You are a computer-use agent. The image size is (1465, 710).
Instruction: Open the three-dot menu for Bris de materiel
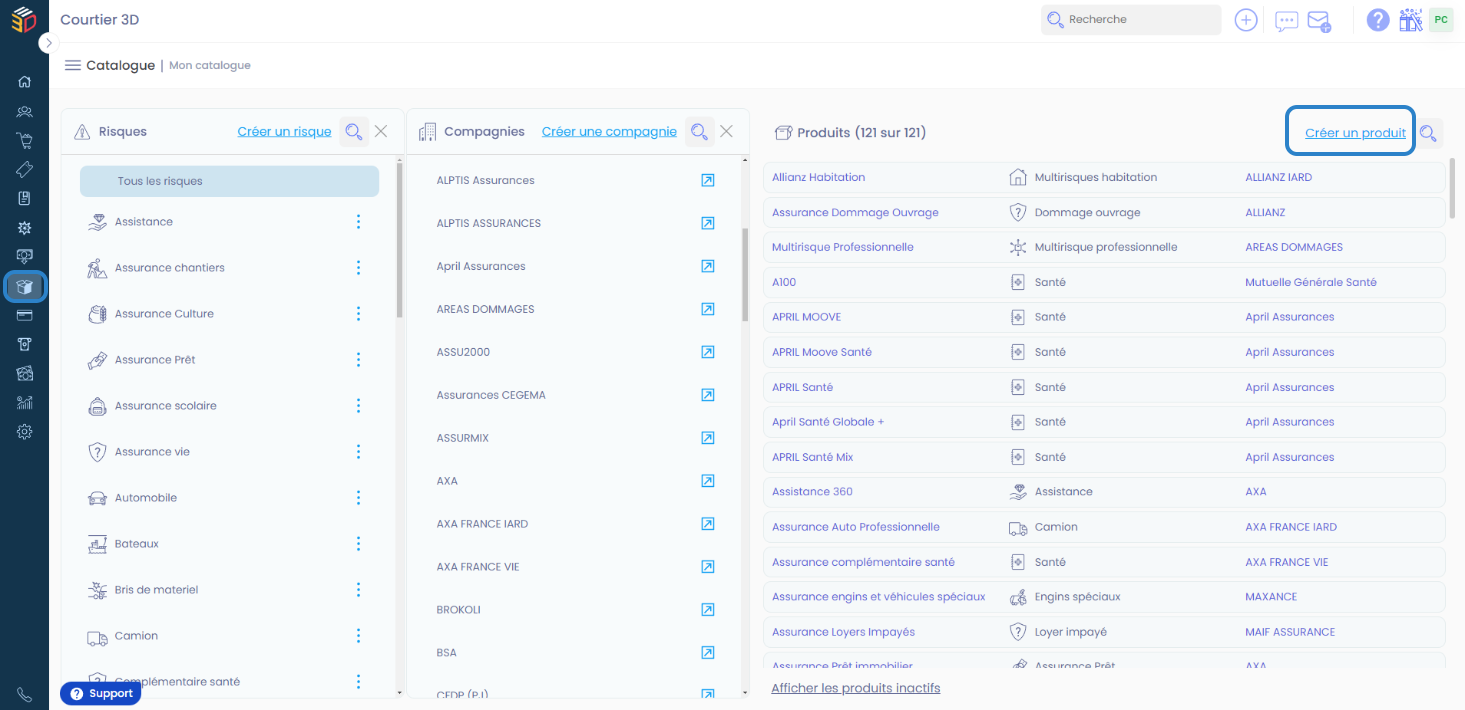(x=358, y=590)
